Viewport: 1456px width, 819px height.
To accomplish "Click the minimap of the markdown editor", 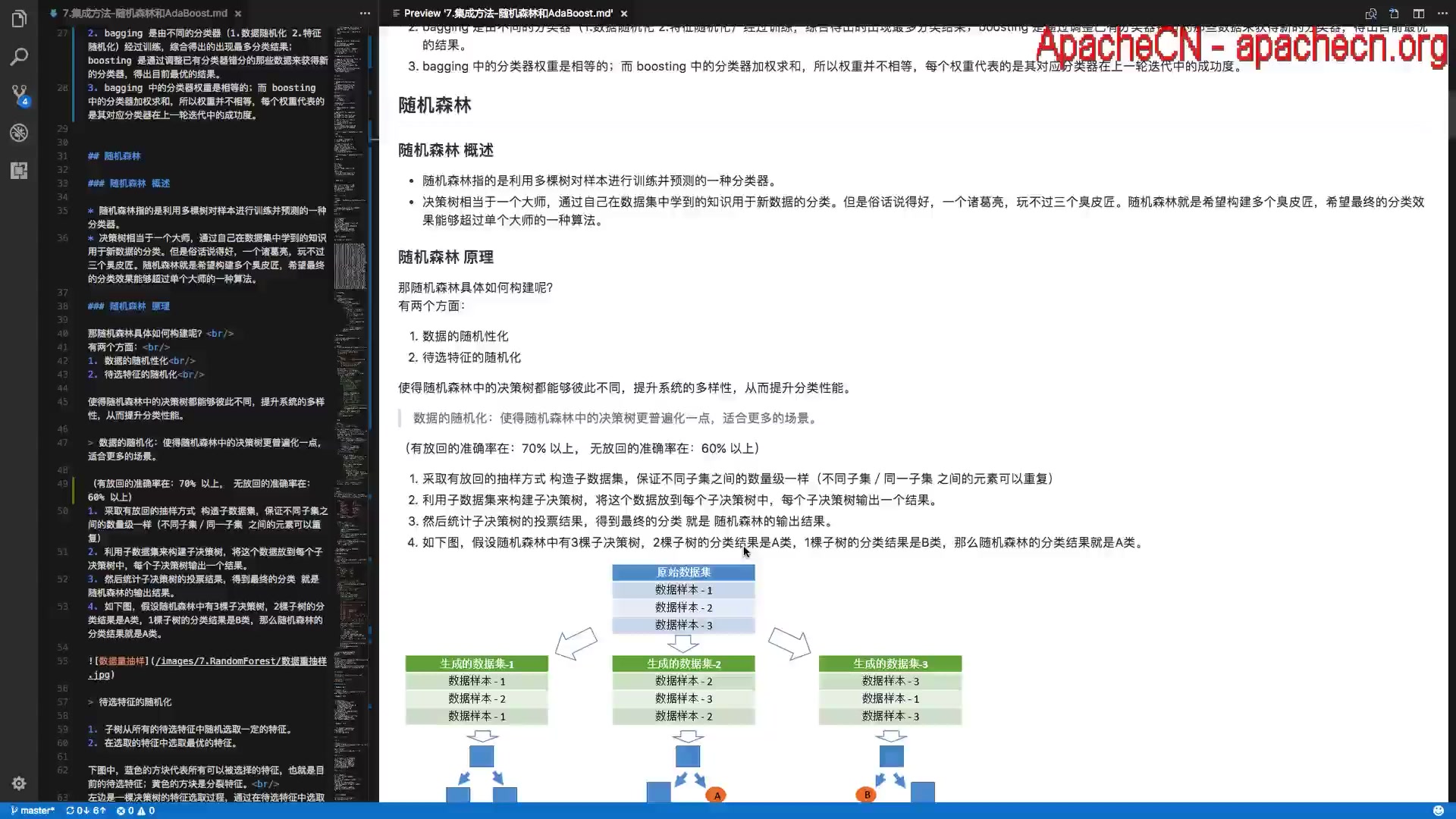I will pyautogui.click(x=350, y=413).
